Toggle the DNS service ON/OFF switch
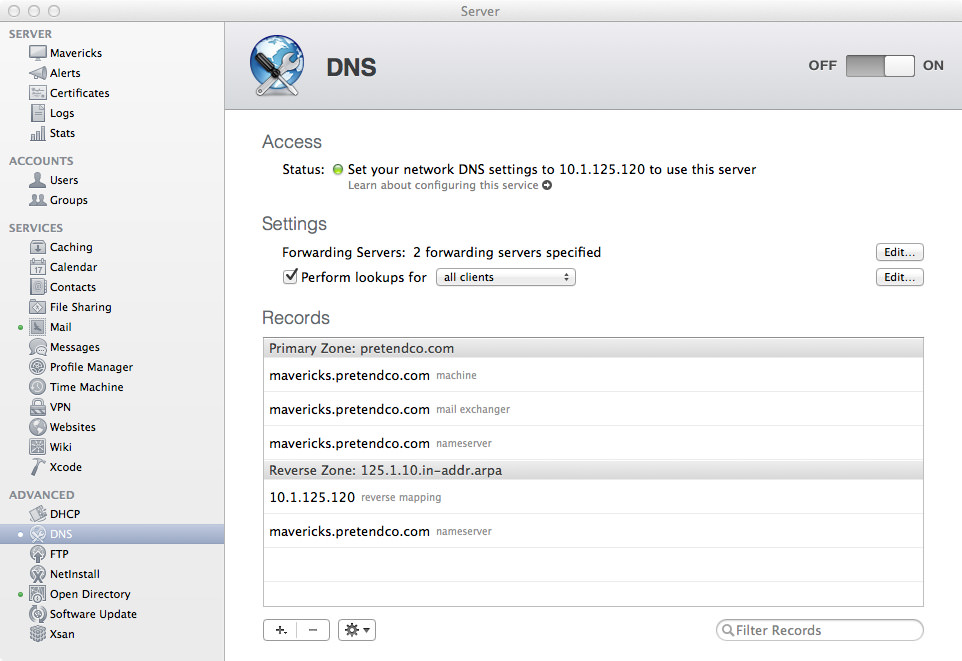Image resolution: width=962 pixels, height=661 pixels. (880, 66)
